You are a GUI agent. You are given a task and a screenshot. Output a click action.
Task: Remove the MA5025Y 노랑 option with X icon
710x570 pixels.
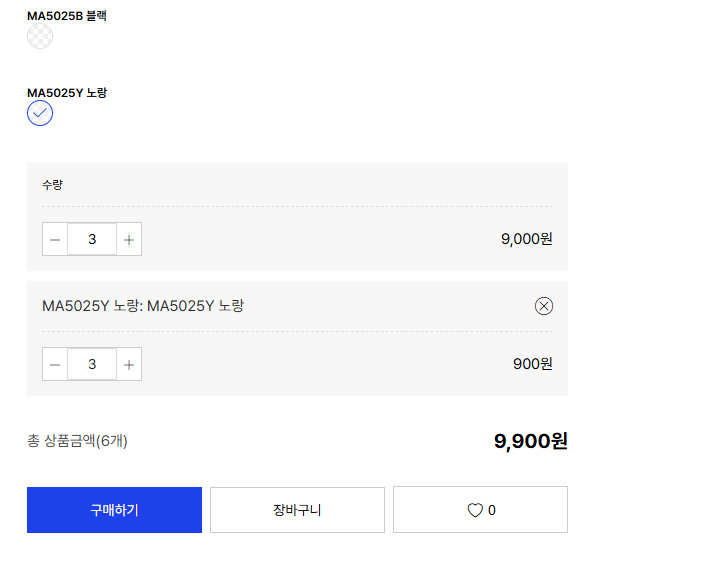pyautogui.click(x=544, y=306)
